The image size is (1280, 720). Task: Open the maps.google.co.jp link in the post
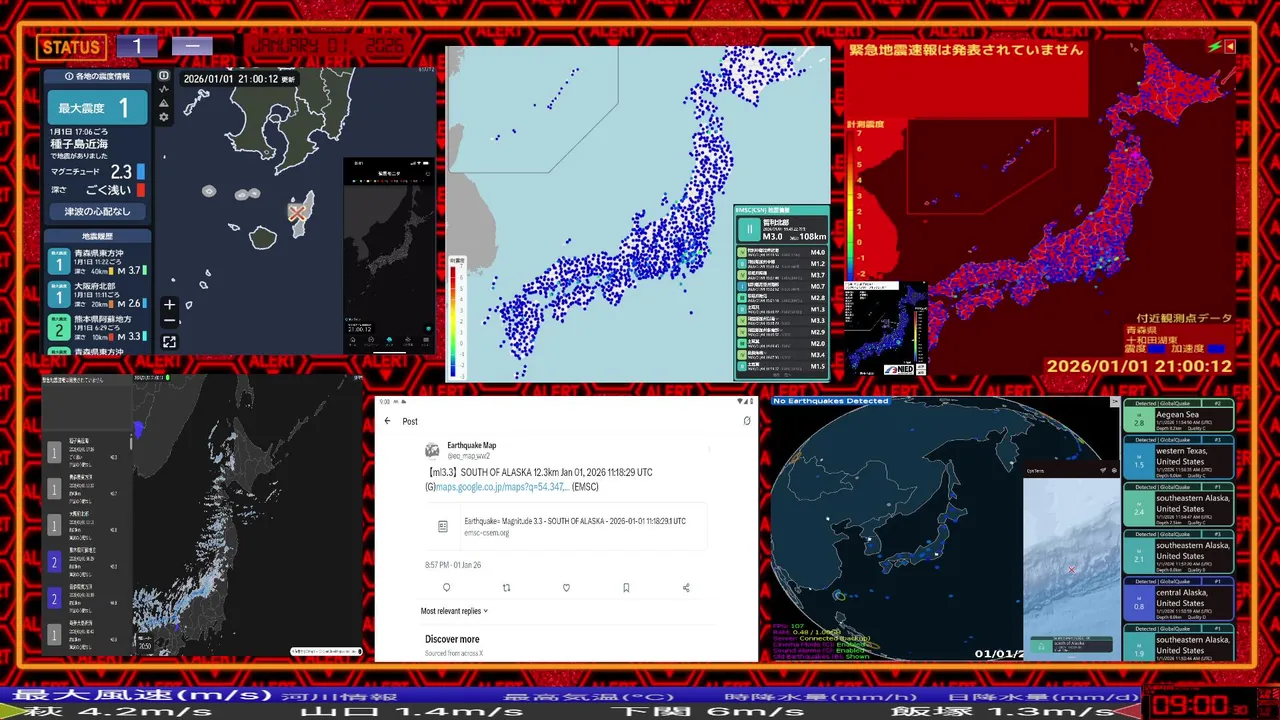[503, 487]
